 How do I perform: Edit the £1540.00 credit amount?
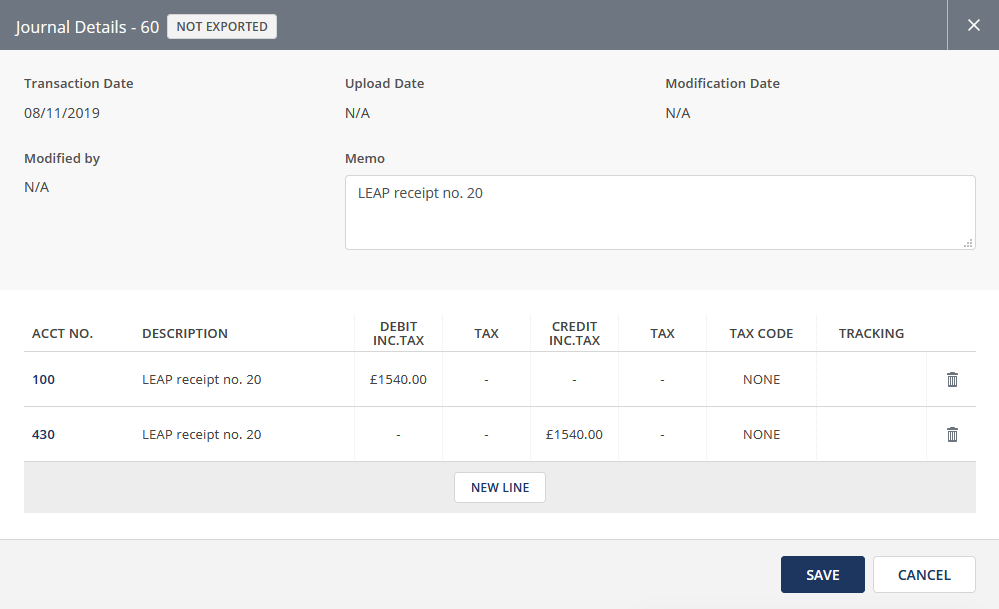(574, 435)
